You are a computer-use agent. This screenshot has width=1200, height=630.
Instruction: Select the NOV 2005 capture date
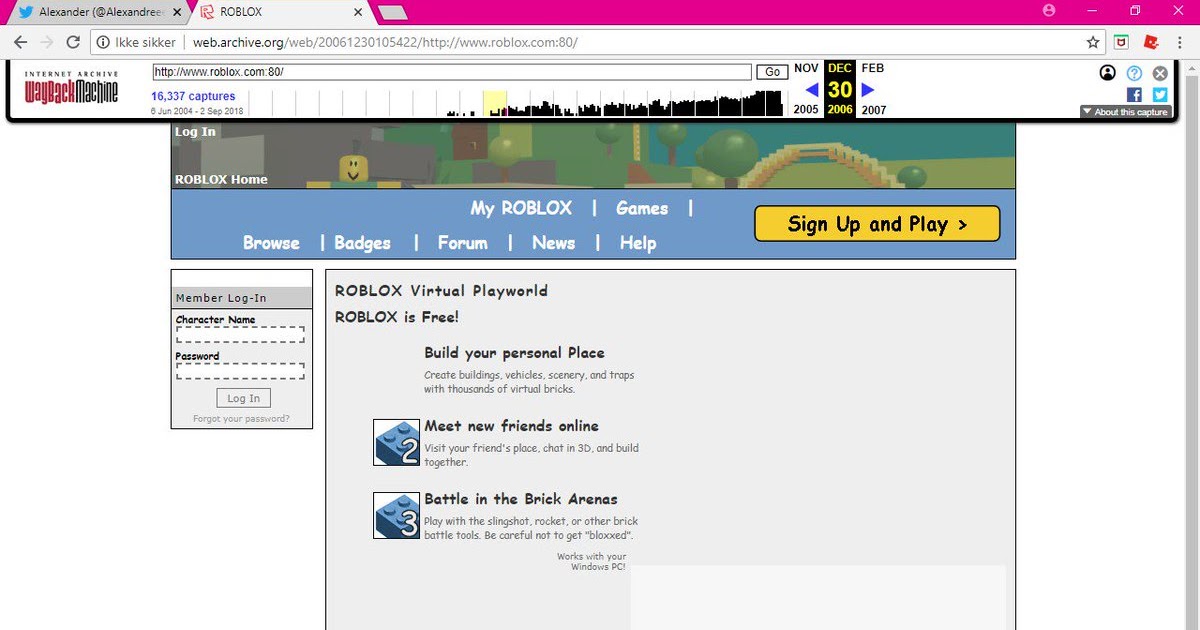(x=806, y=89)
